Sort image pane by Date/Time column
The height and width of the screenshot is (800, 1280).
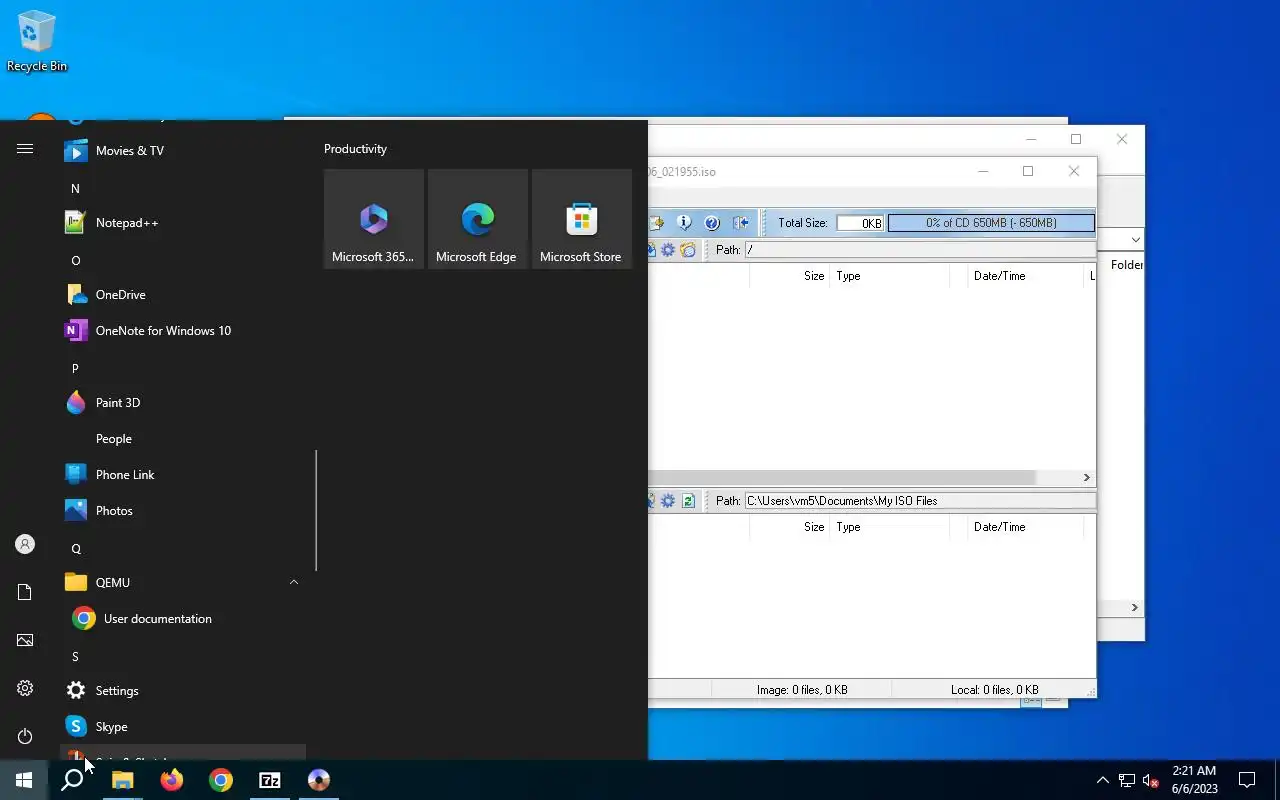[x=1026, y=276]
